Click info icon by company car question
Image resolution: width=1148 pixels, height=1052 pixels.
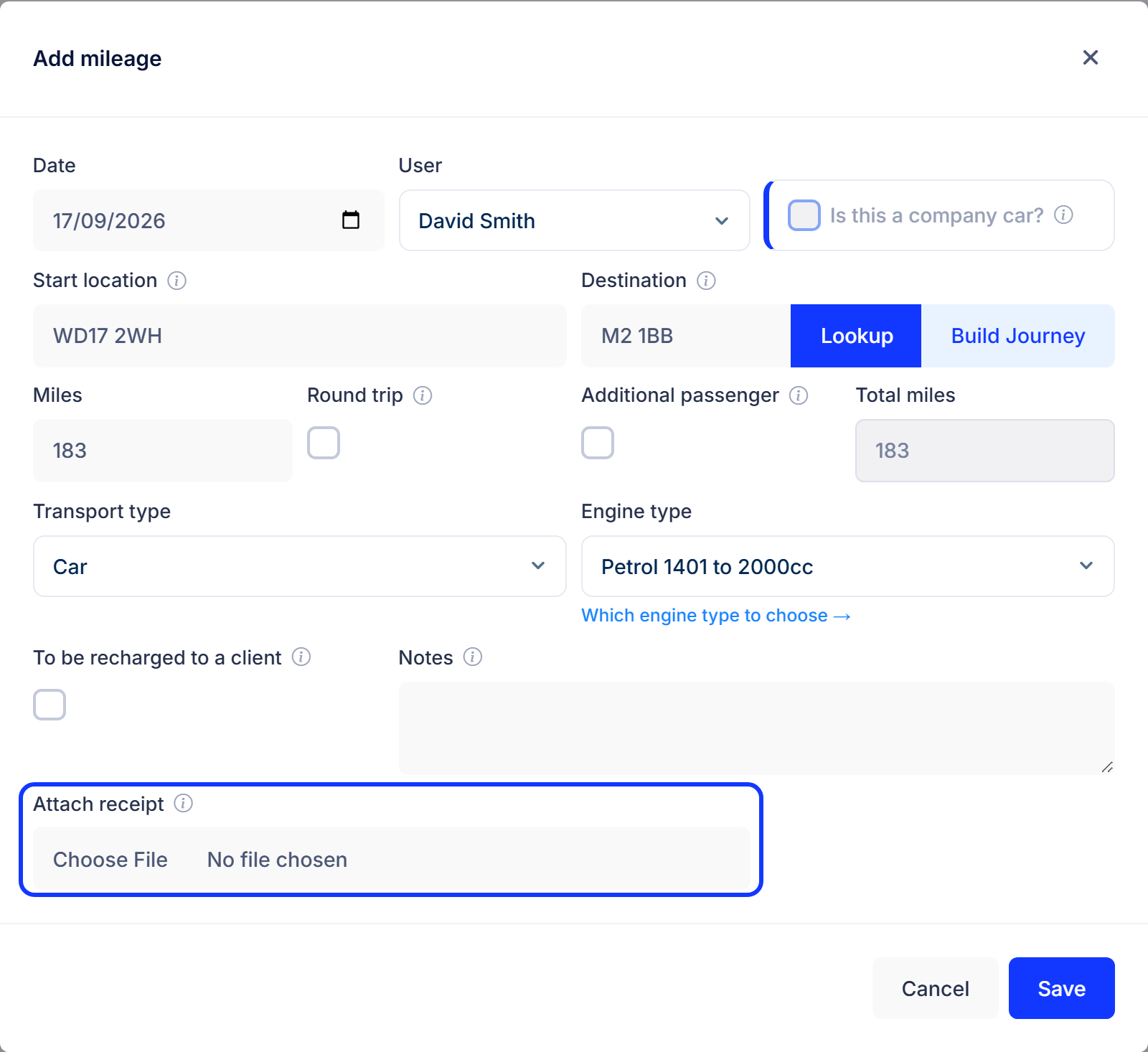tap(1063, 215)
